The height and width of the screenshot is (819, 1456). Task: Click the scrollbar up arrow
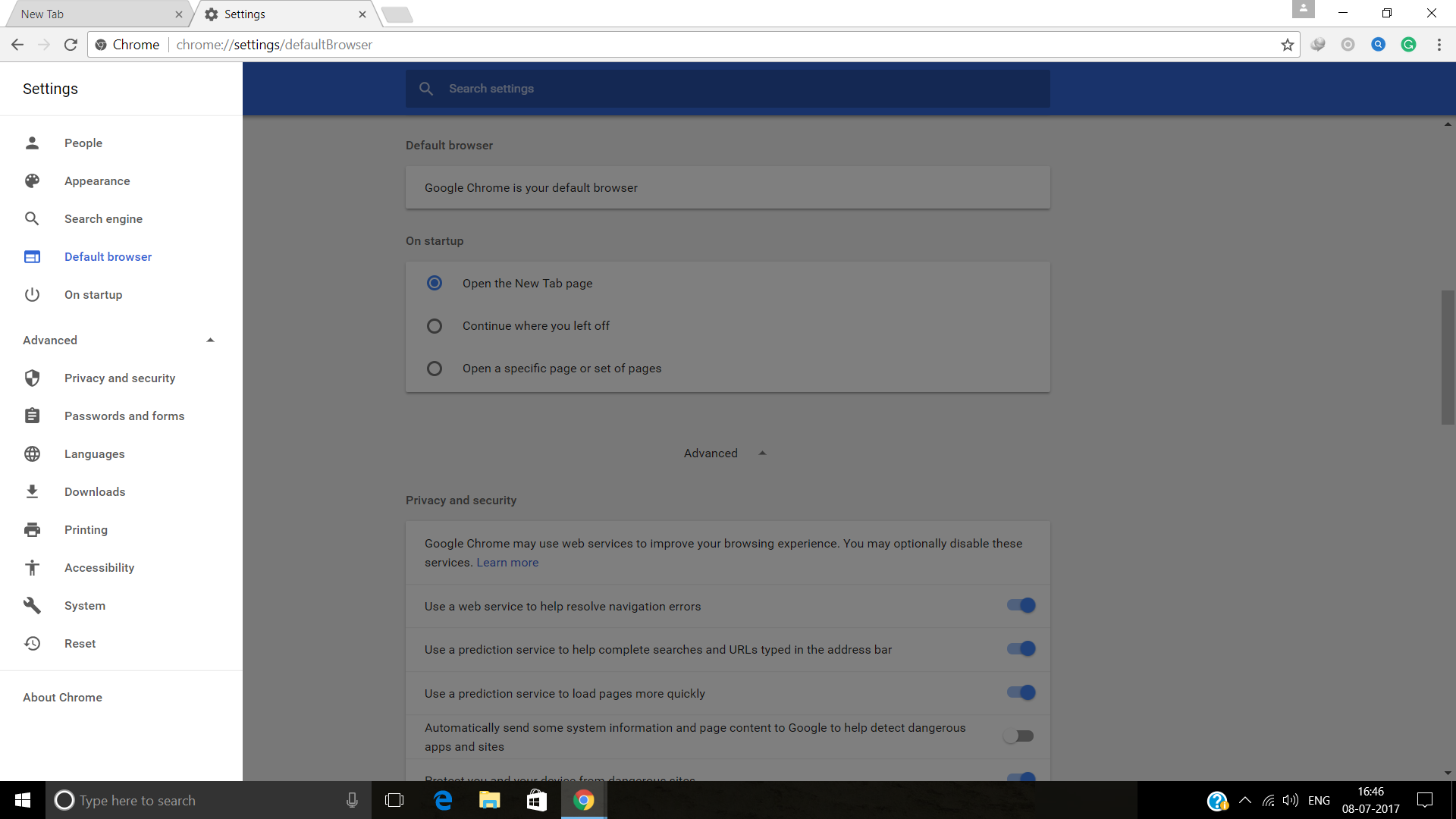(1448, 124)
